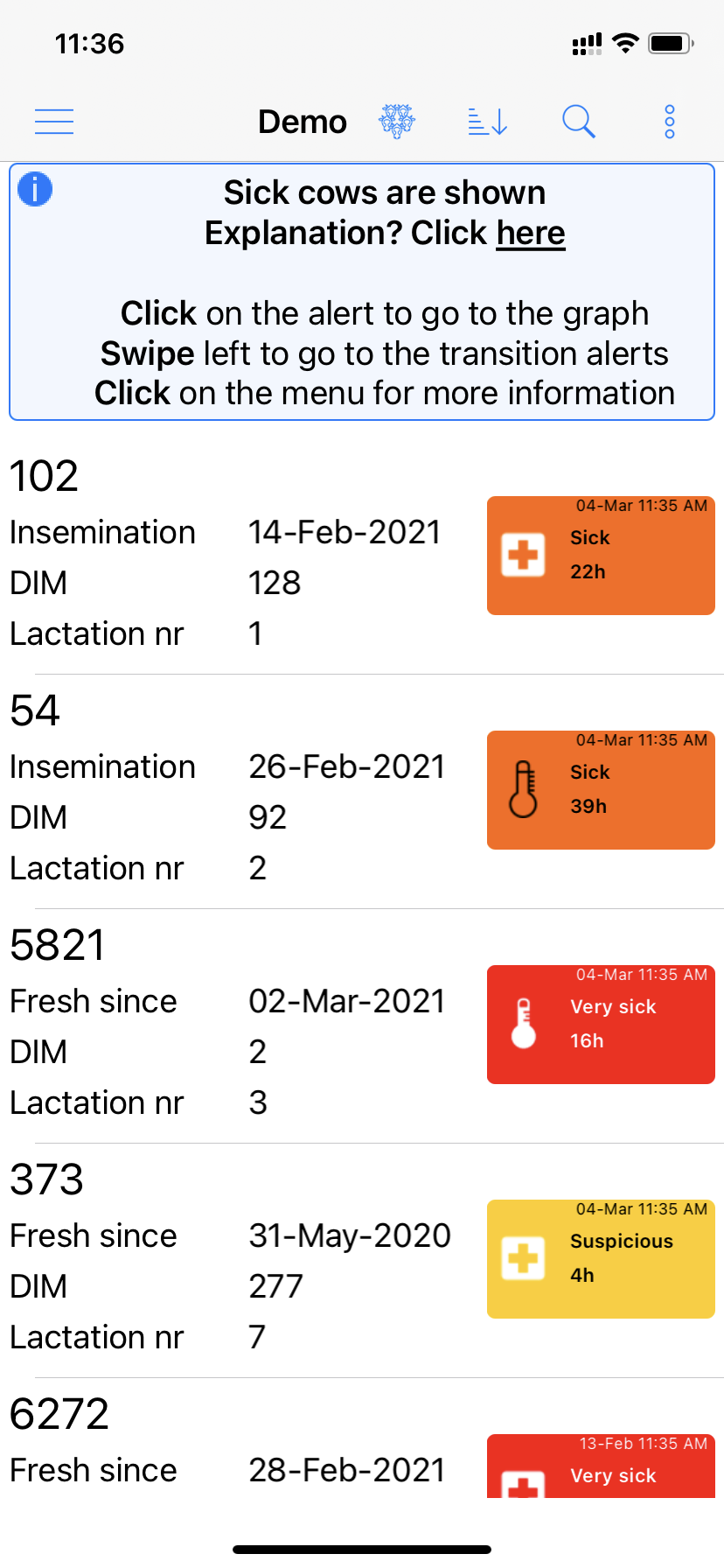The width and height of the screenshot is (724, 1568).
Task: Open the Sick 39h alert for cow 54
Action: tap(601, 790)
